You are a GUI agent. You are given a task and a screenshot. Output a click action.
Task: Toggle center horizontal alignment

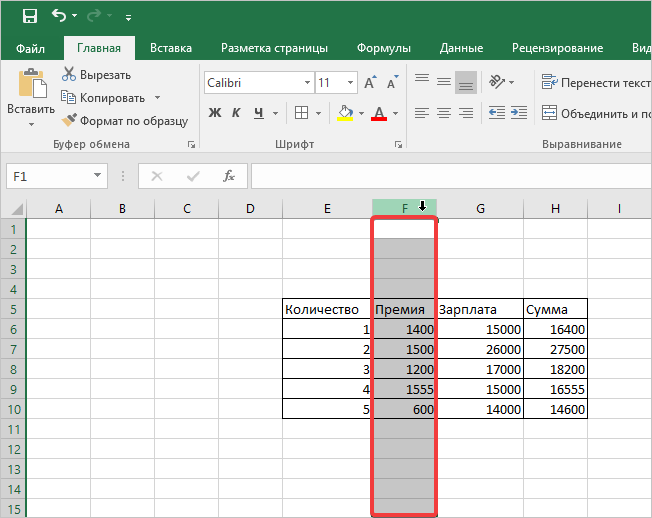443,113
